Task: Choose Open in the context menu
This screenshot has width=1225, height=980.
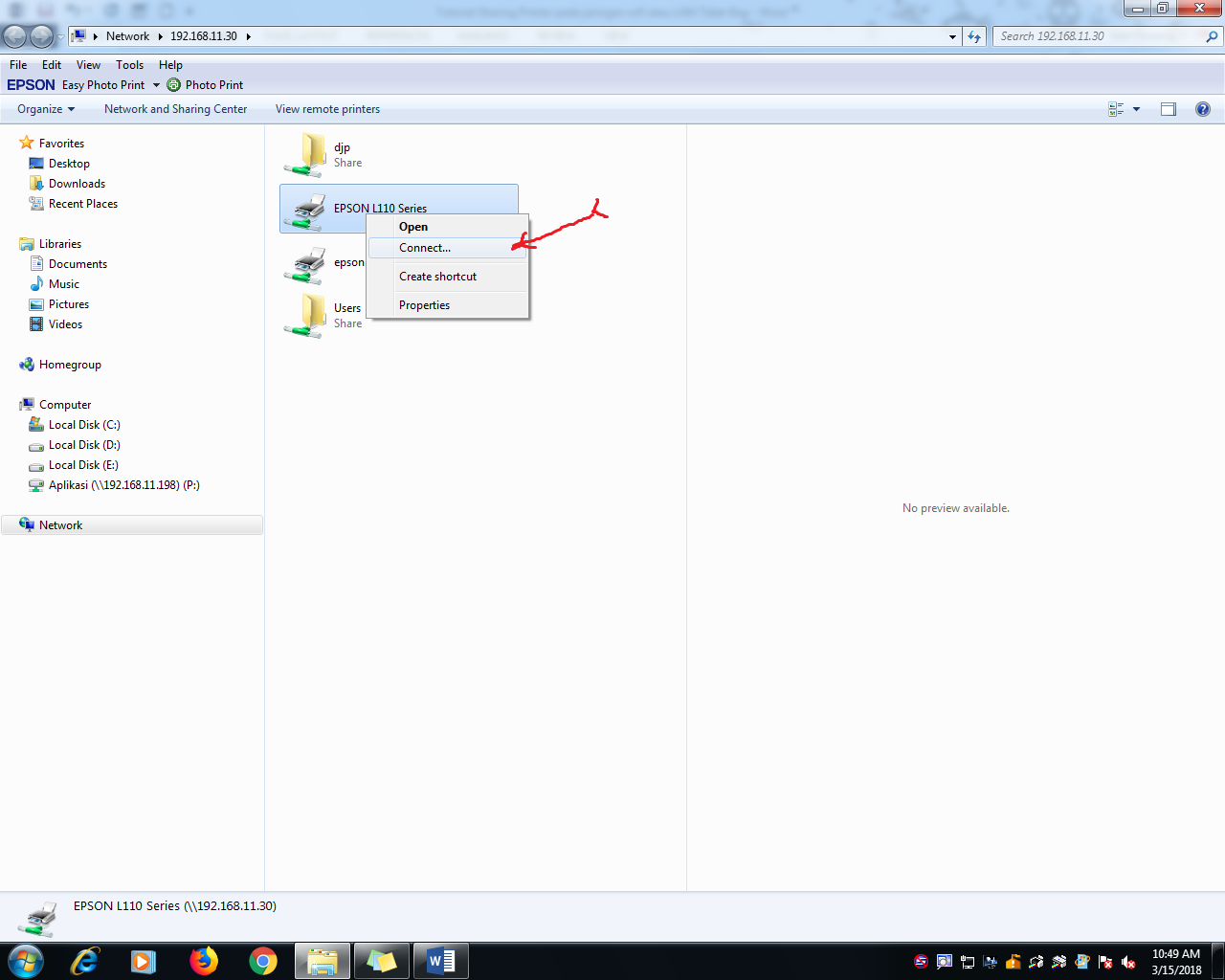Action: coord(448,227)
